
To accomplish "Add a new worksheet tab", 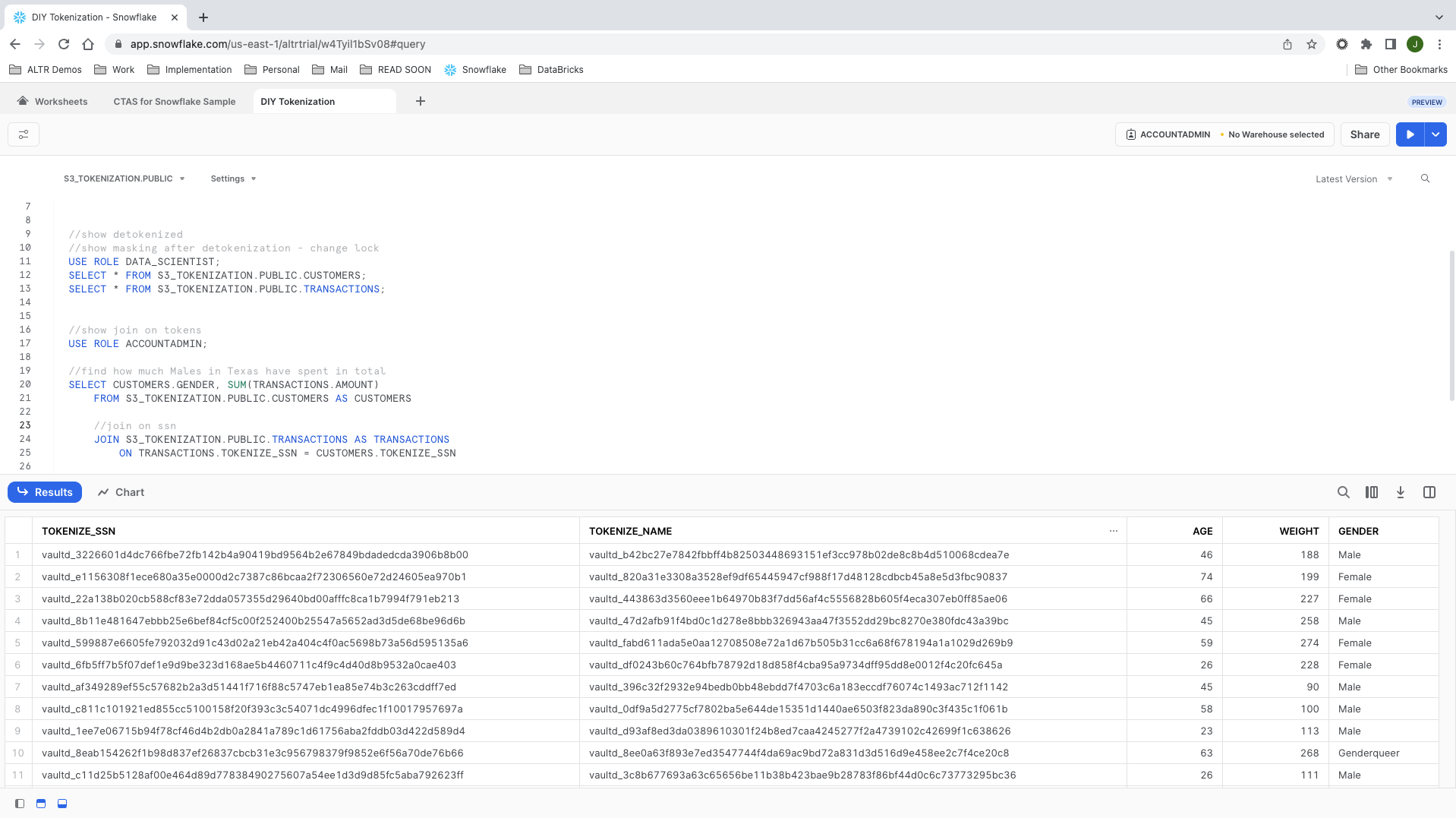I will (420, 101).
